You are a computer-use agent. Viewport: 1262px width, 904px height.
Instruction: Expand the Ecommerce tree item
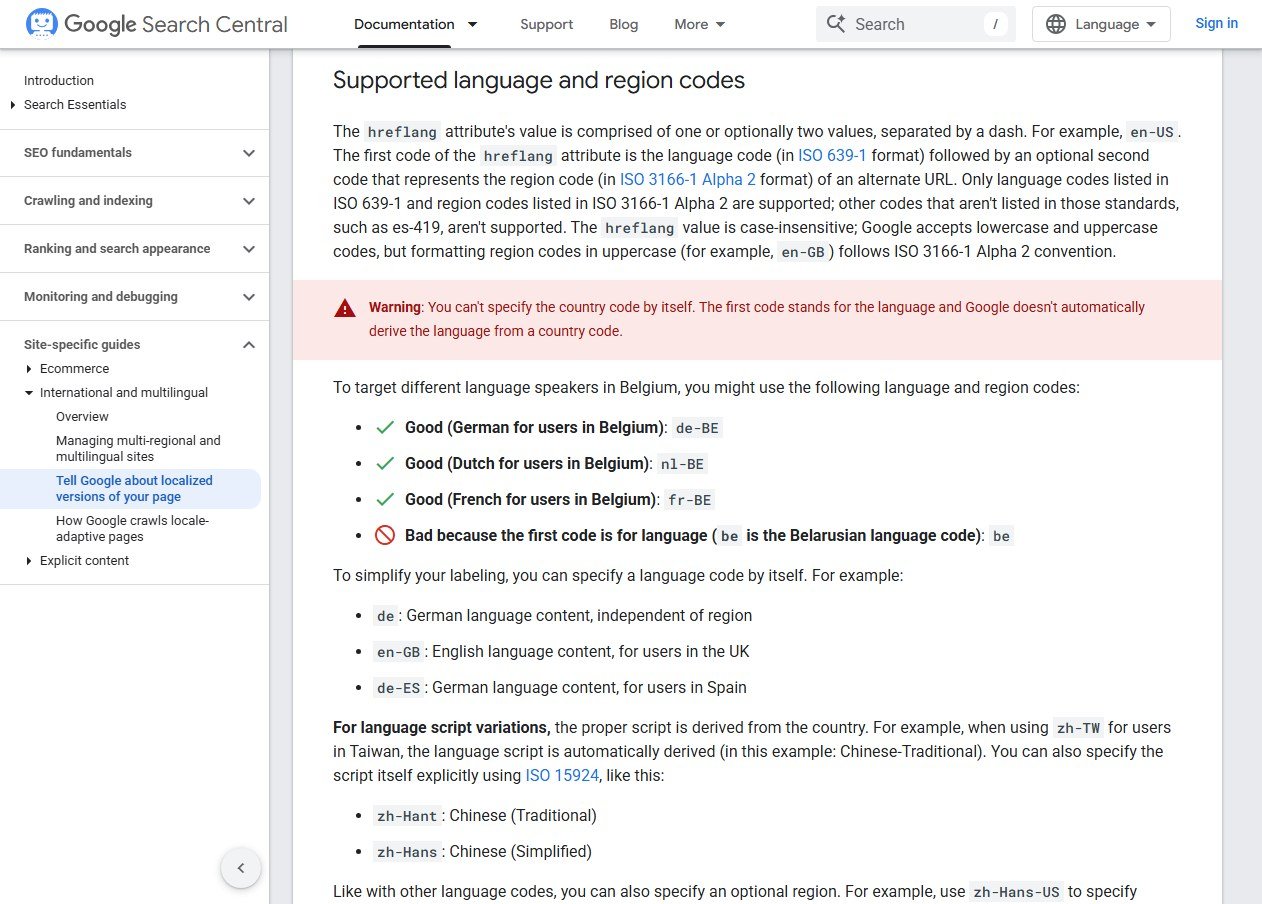29,369
